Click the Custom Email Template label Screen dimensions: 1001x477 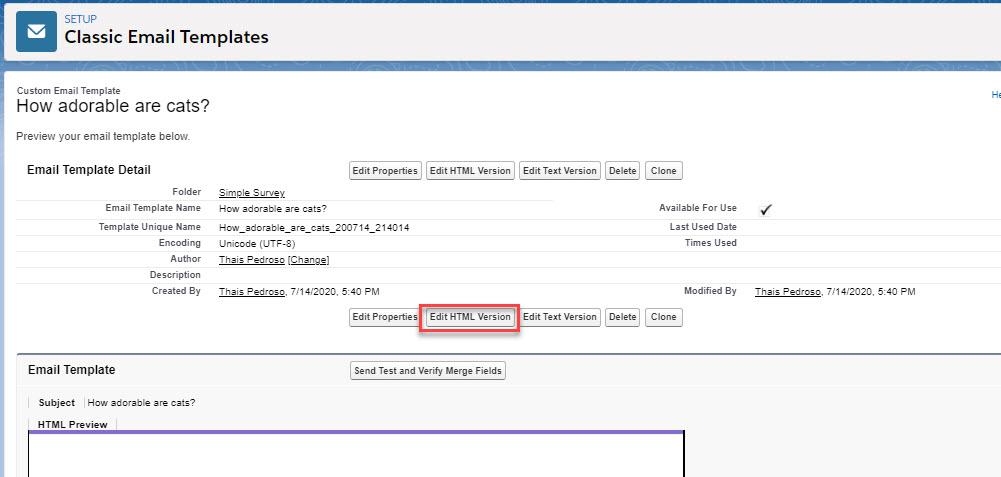[x=68, y=91]
